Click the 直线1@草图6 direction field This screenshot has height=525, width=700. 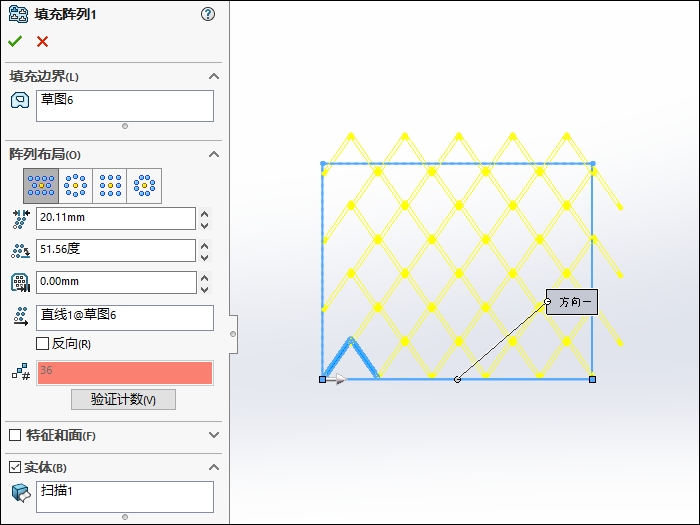125,318
